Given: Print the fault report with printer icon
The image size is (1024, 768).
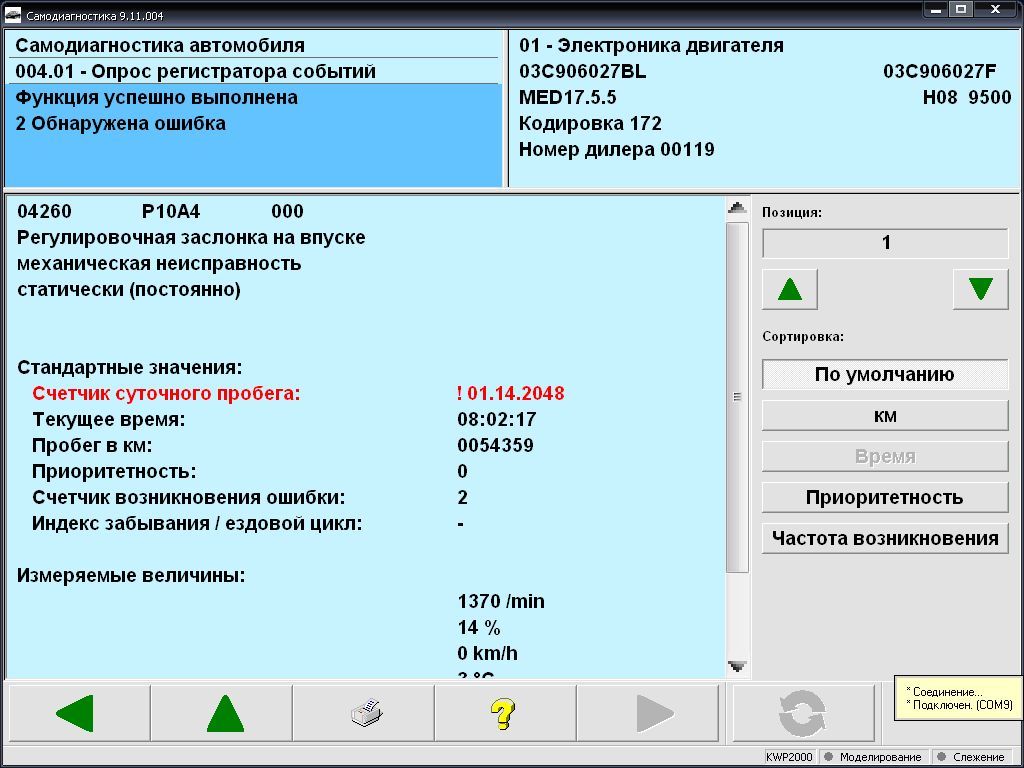Looking at the screenshot, I should point(363,713).
